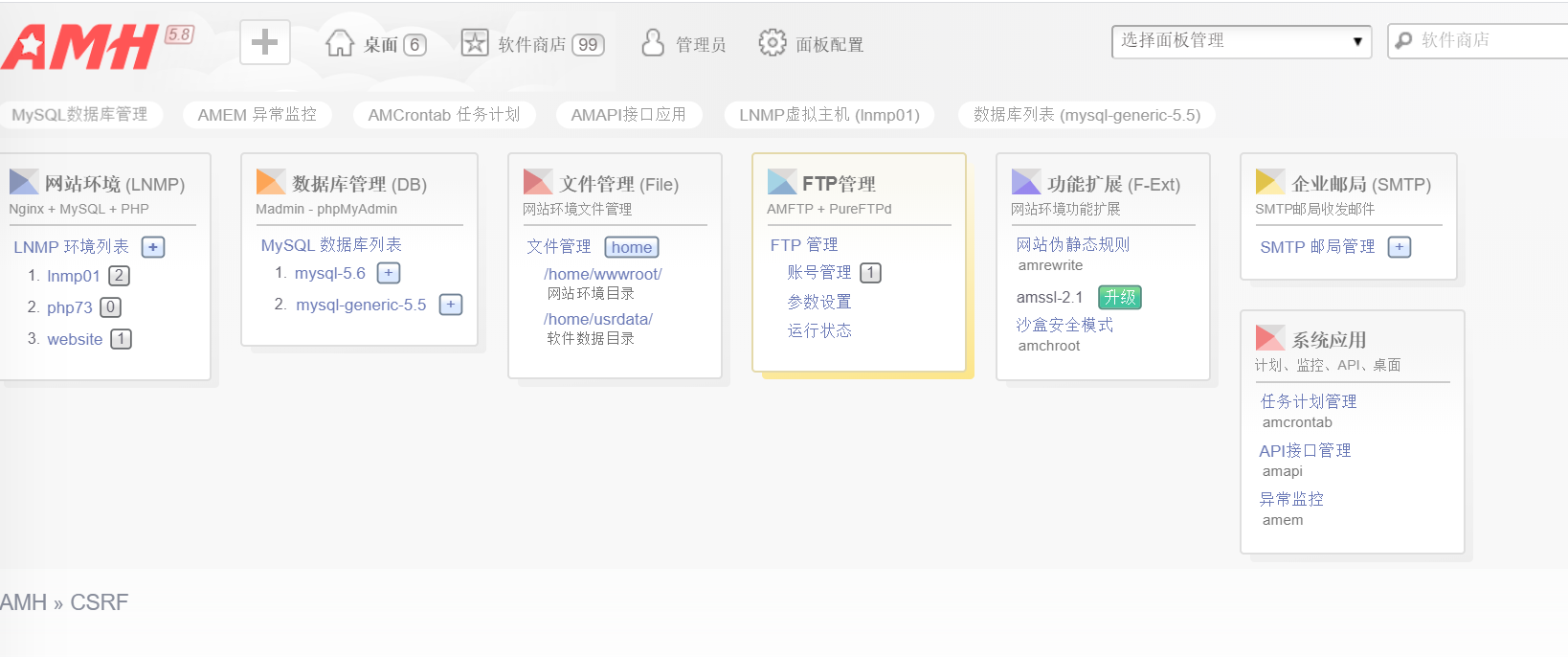
Task: Open the lnmp01 environment link
Action: [74, 276]
